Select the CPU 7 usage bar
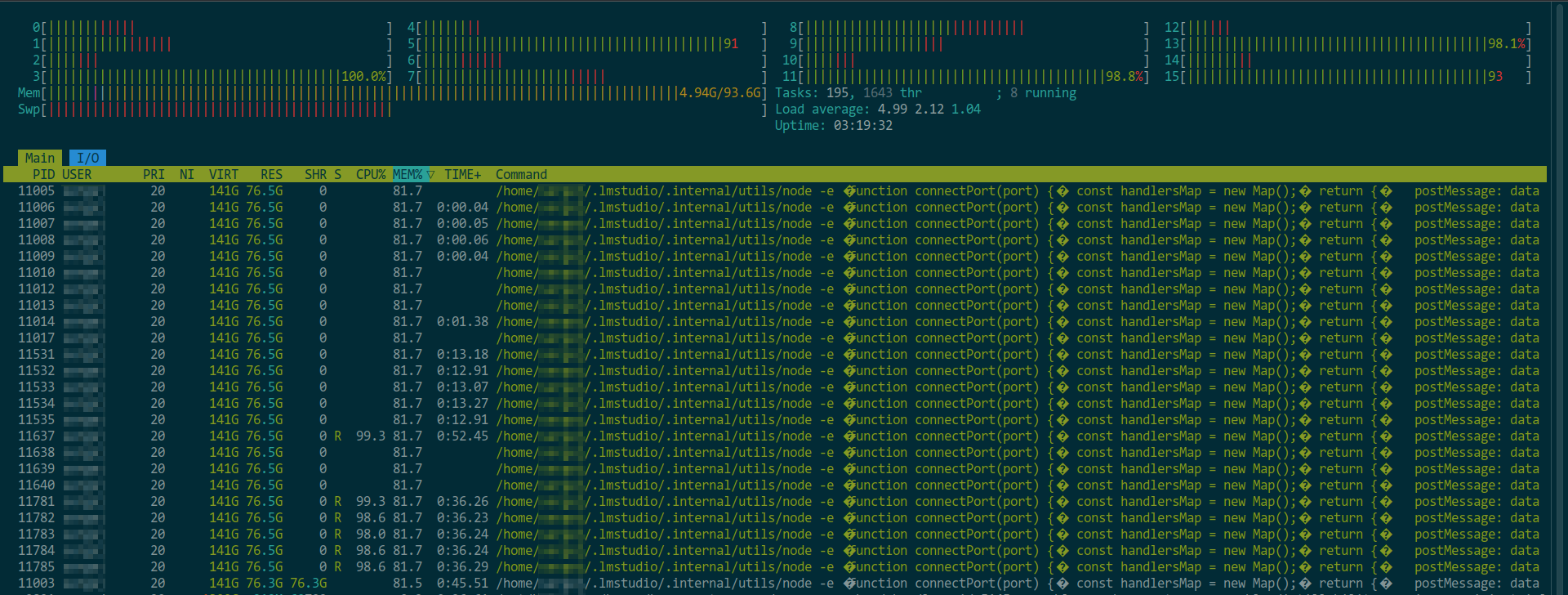Viewport: 1568px width, 595px height. 587,77
